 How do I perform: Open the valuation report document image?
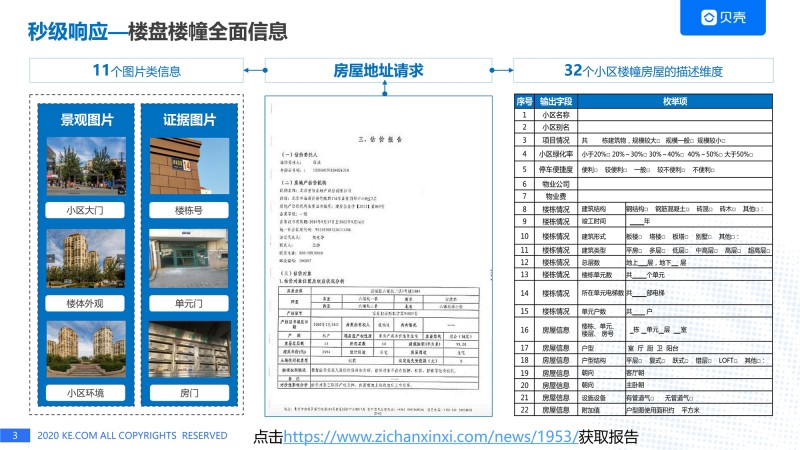(378, 256)
